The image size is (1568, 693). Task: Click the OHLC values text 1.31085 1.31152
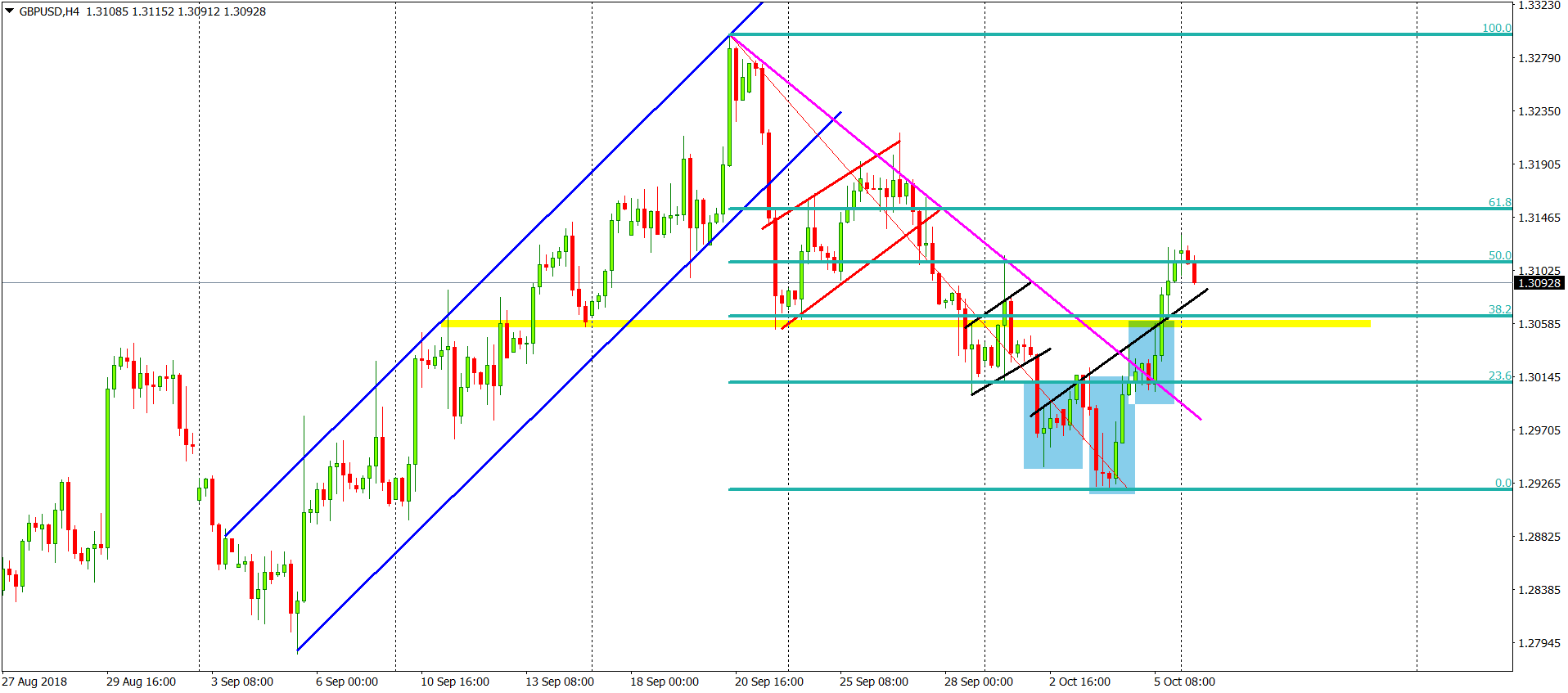click(130, 11)
